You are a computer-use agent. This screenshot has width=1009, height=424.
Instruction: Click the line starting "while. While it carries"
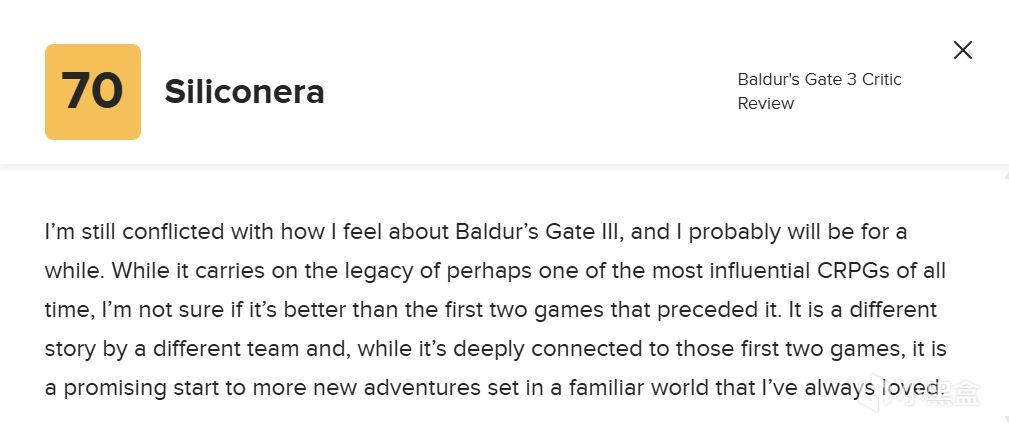coord(495,271)
